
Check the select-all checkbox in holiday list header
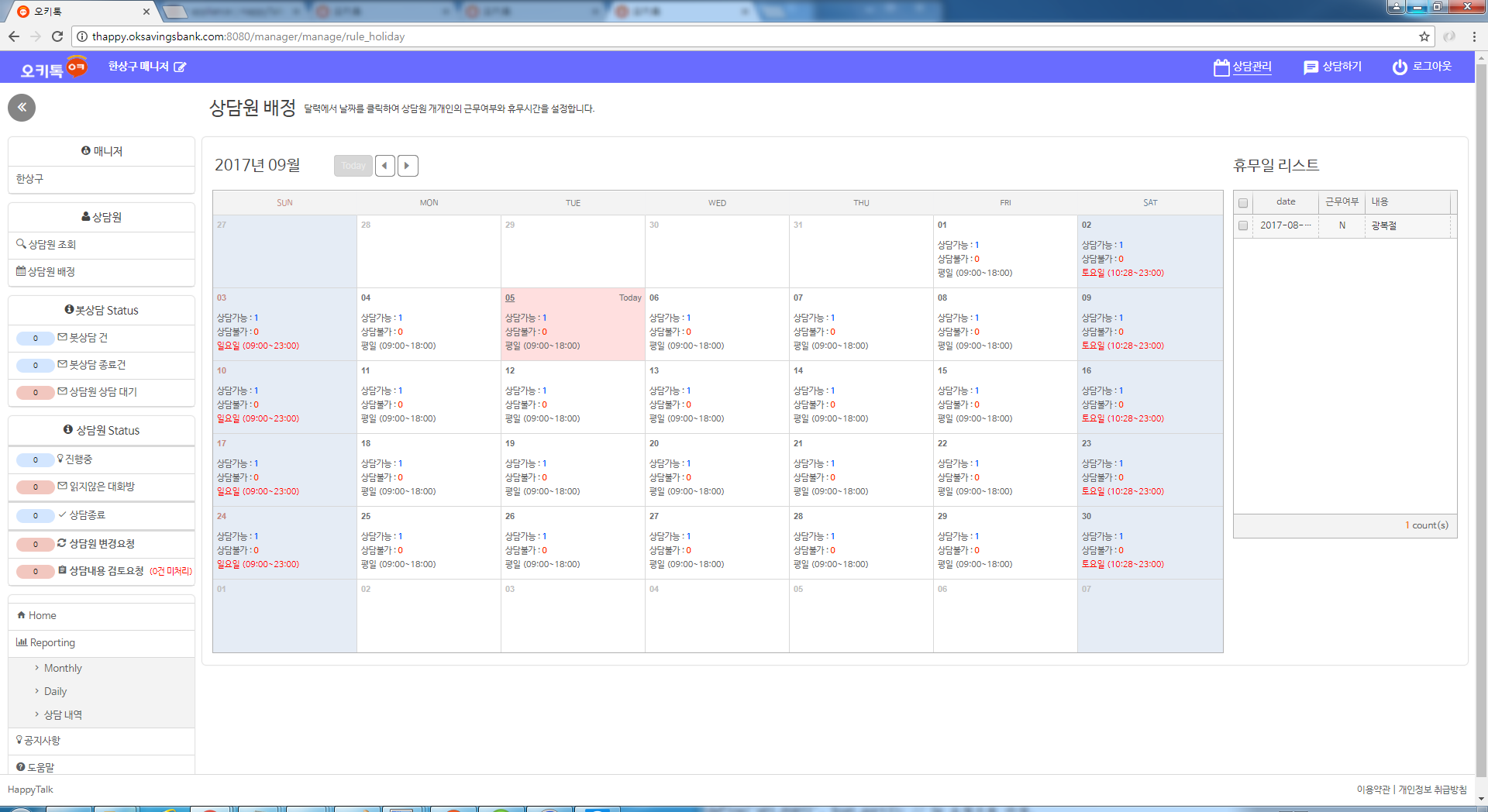coord(1243,203)
